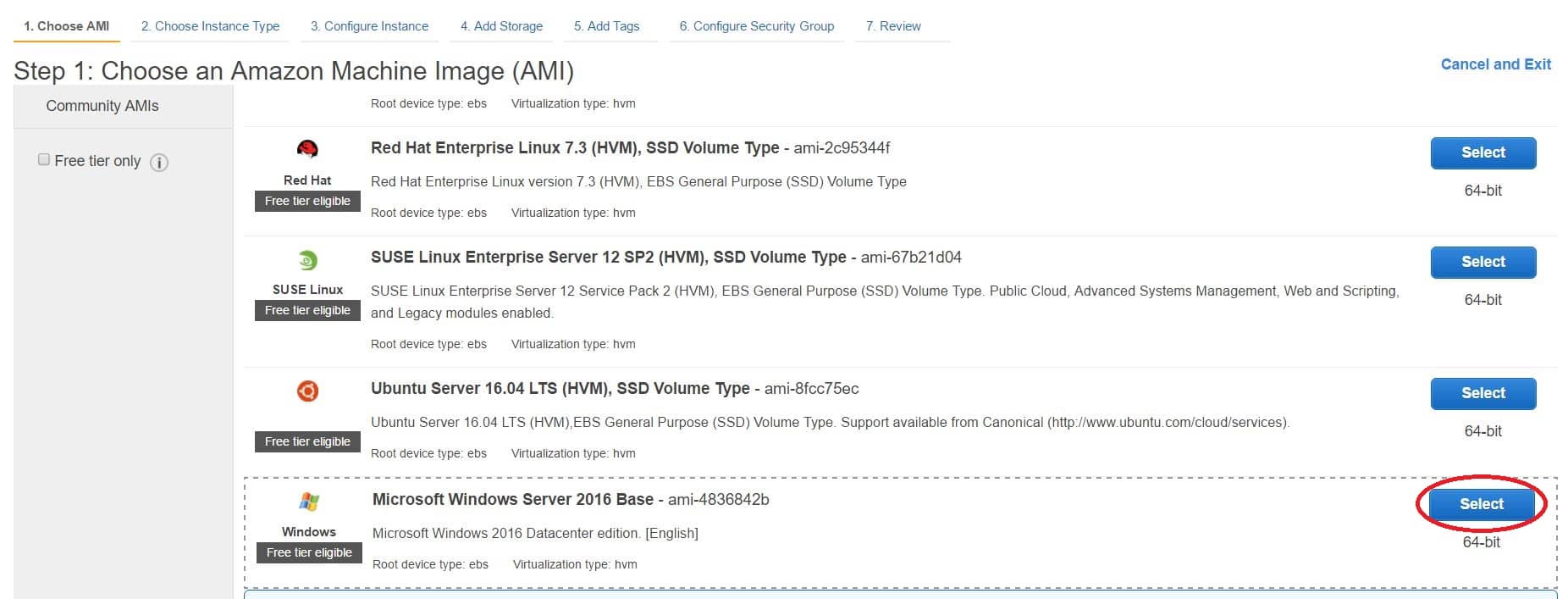
Task: Switch to the Add Storage tab
Action: [x=501, y=26]
